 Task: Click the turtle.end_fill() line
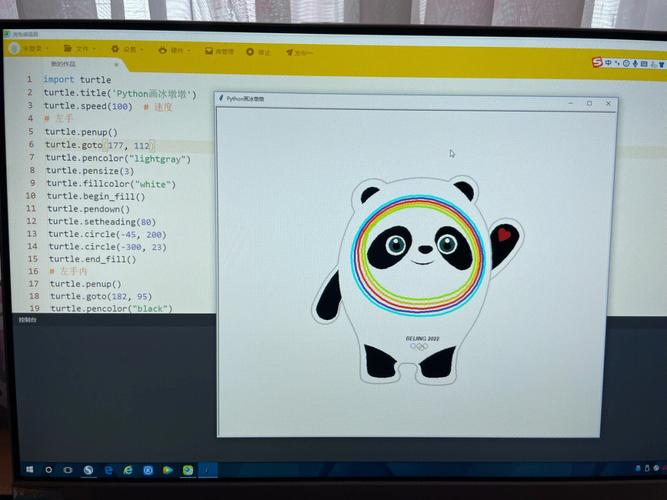(x=92, y=259)
